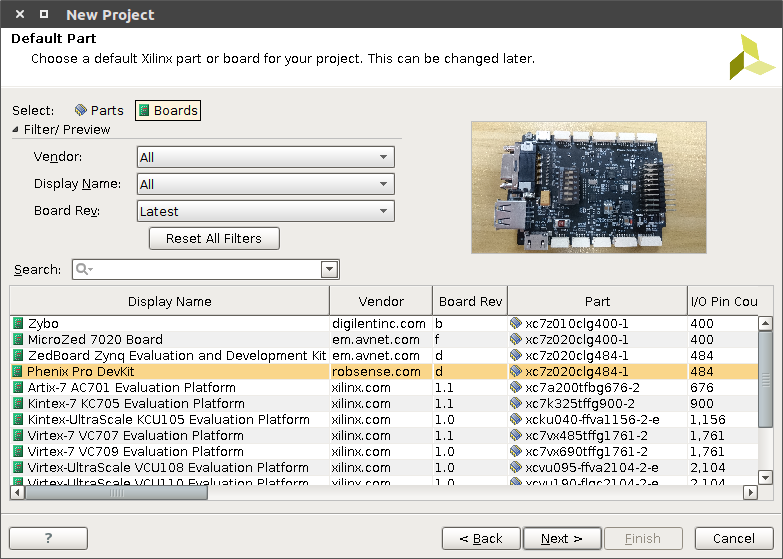Sort by Vendor column header
783x559 pixels.
[x=381, y=301]
